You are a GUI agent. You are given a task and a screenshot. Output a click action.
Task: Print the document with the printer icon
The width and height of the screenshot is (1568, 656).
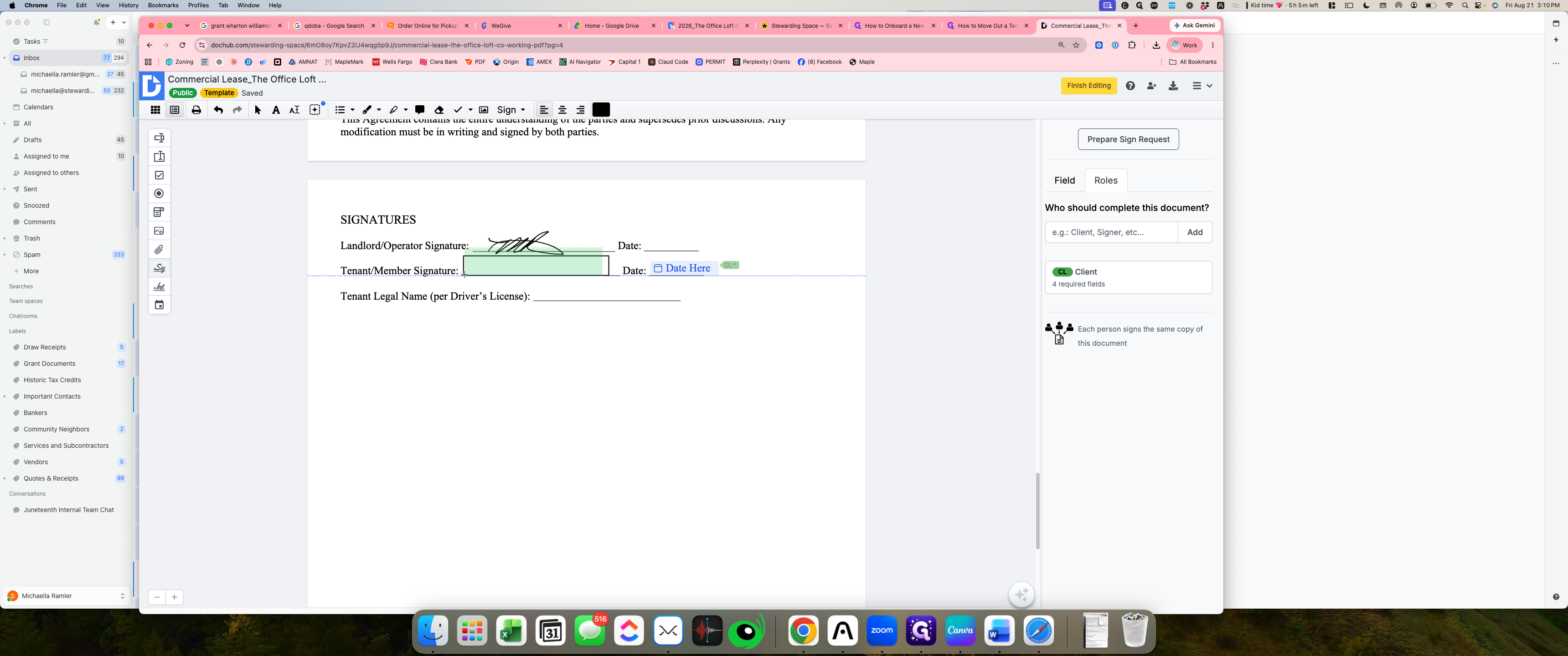tap(196, 109)
